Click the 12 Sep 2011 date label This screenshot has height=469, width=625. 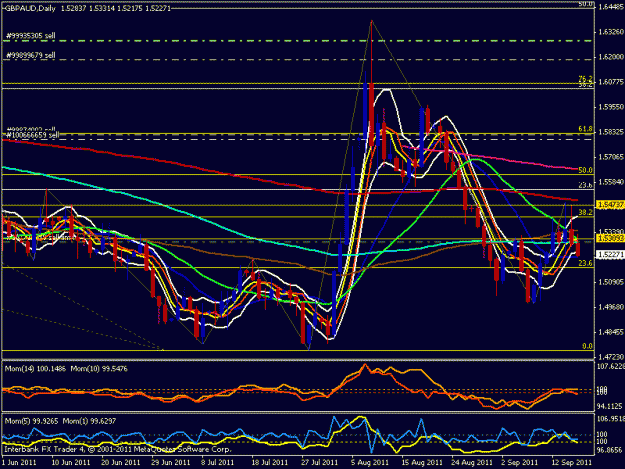tap(572, 463)
